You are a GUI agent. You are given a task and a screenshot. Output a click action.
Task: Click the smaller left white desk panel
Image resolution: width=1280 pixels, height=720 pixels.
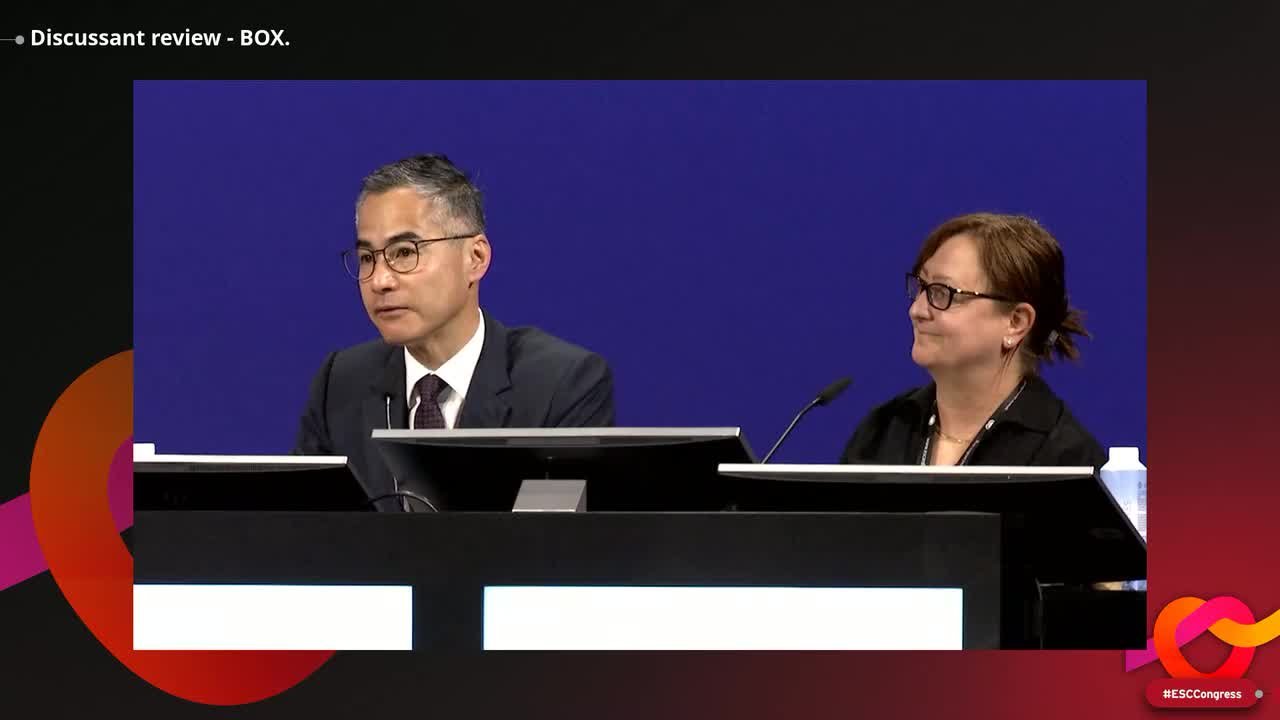click(273, 617)
